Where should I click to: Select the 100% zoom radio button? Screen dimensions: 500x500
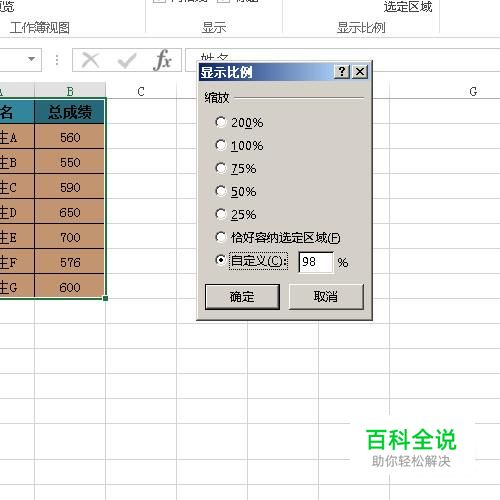[221, 145]
